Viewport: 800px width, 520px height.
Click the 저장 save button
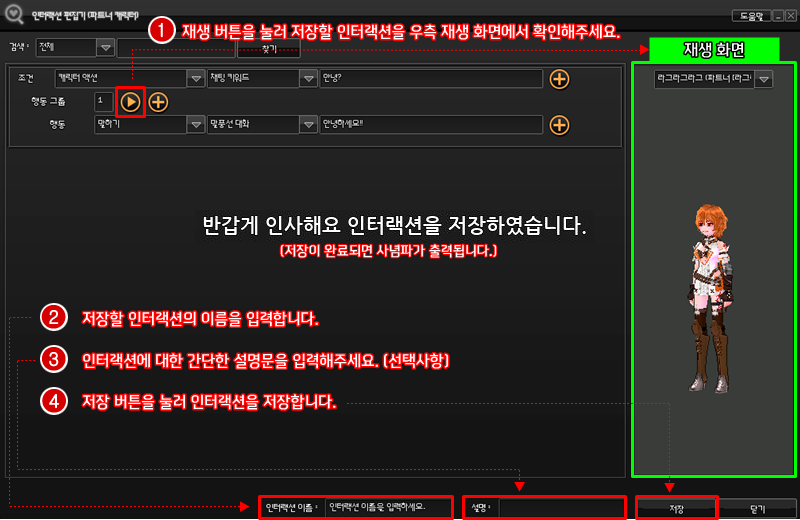pyautogui.click(x=677, y=508)
